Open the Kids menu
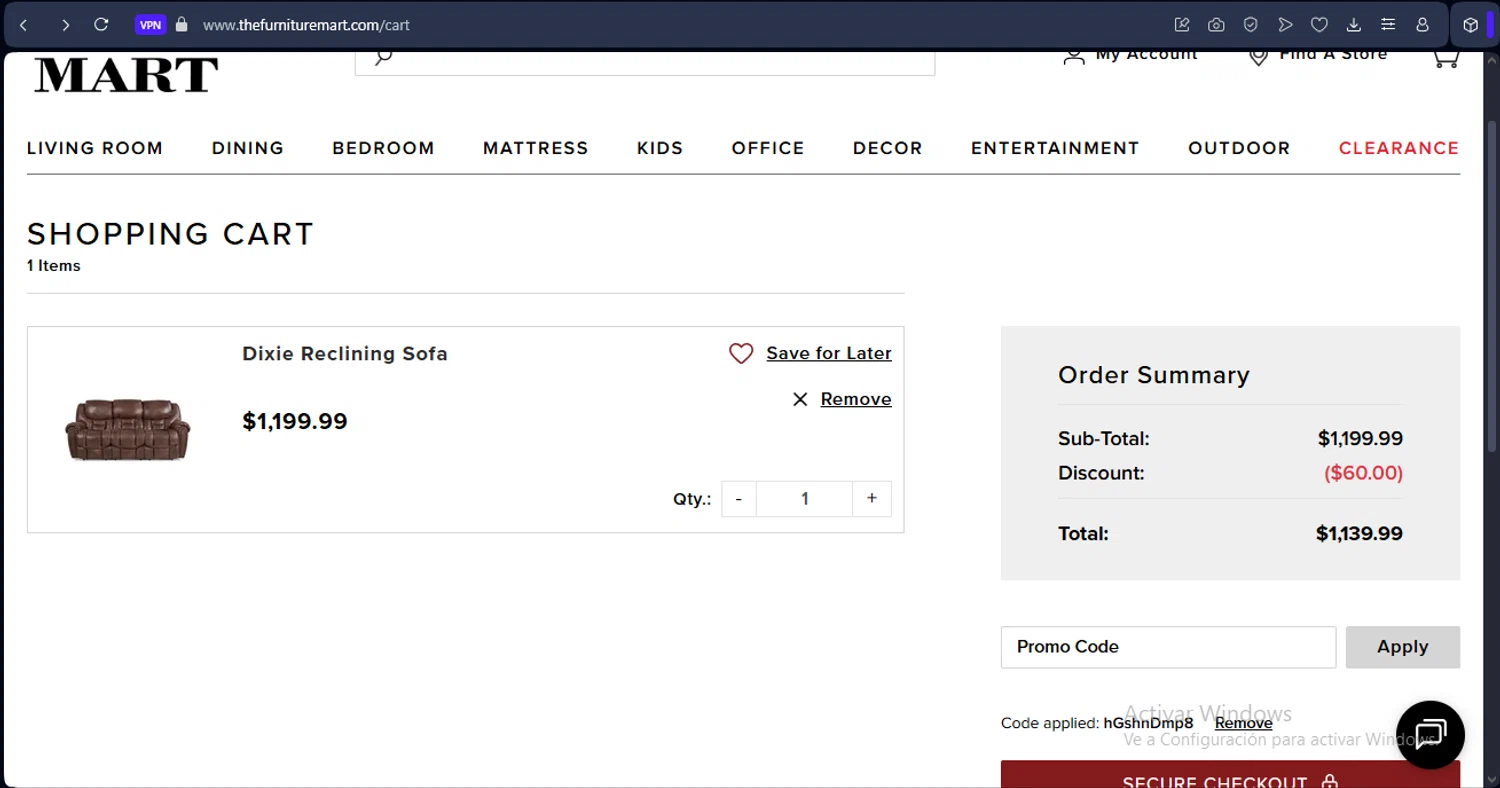 (660, 148)
